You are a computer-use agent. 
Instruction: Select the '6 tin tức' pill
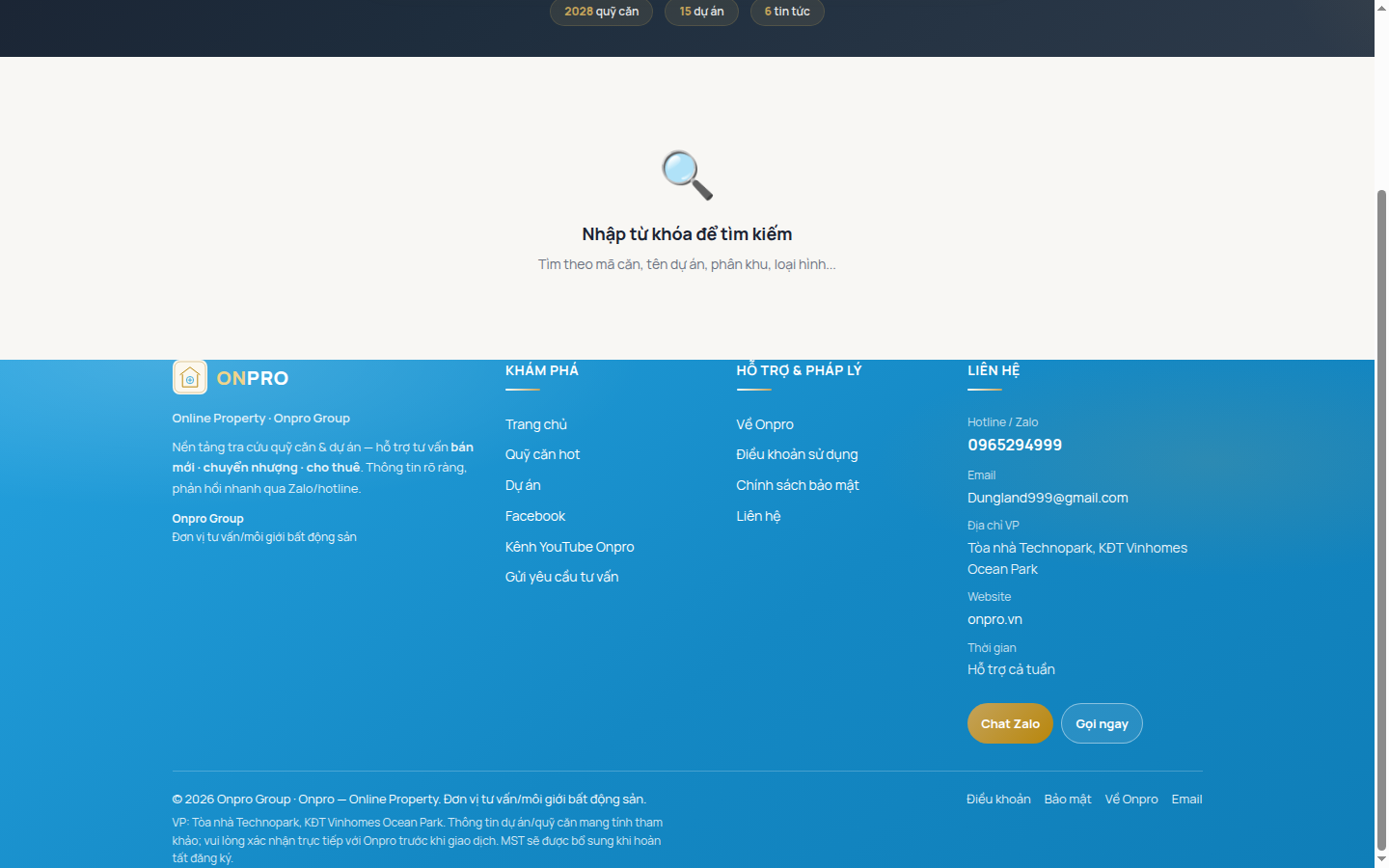coord(787,12)
